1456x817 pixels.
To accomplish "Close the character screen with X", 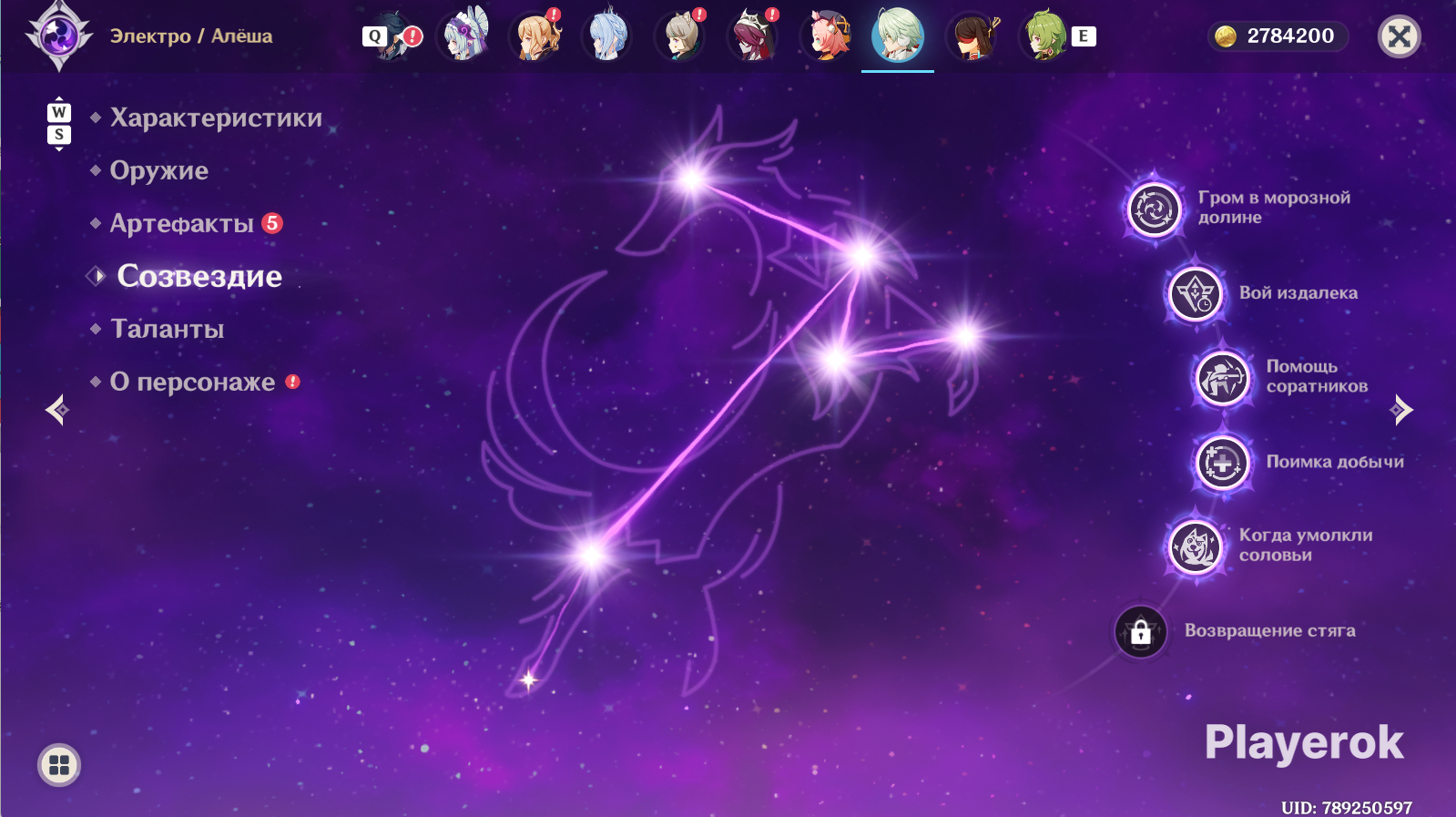I will [x=1400, y=36].
